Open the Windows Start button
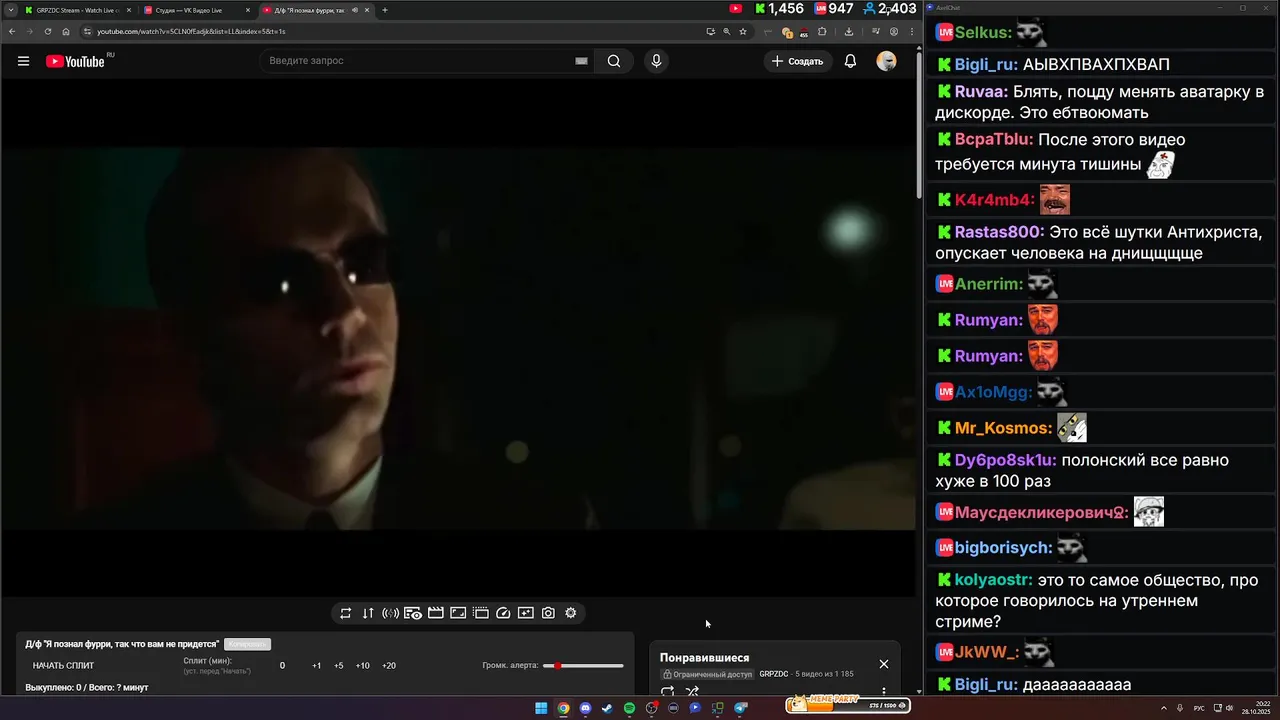The width and height of the screenshot is (1280, 720). tap(541, 708)
